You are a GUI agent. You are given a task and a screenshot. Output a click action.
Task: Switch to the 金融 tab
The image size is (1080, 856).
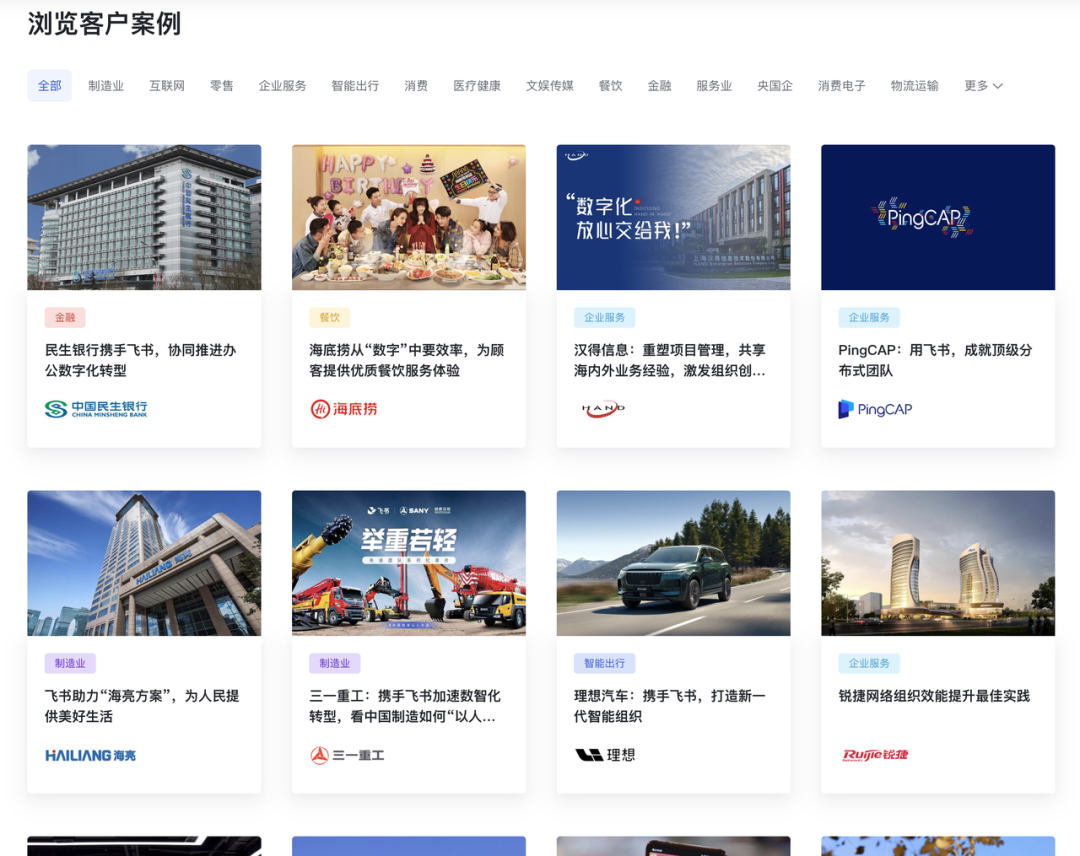pyautogui.click(x=659, y=86)
